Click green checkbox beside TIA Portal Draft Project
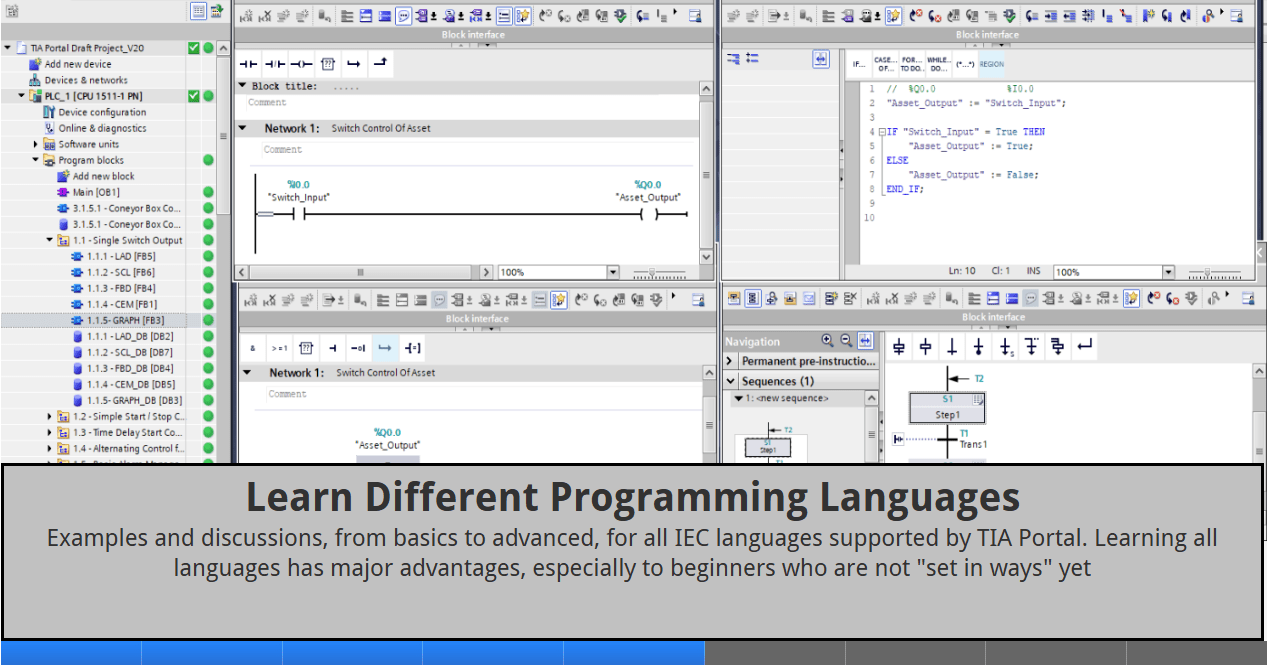Screen dimensions: 1267x665 point(194,48)
